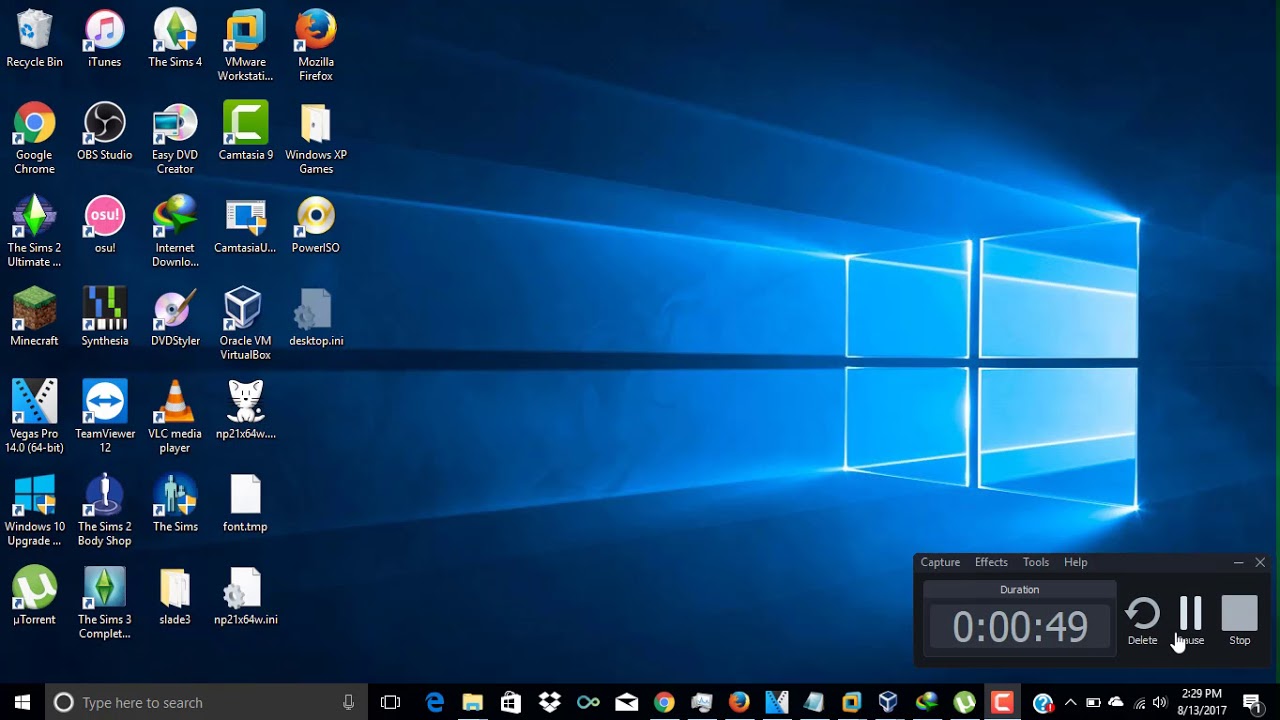Select the PowerISO desktop shortcut
Image resolution: width=1280 pixels, height=720 pixels.
(315, 225)
